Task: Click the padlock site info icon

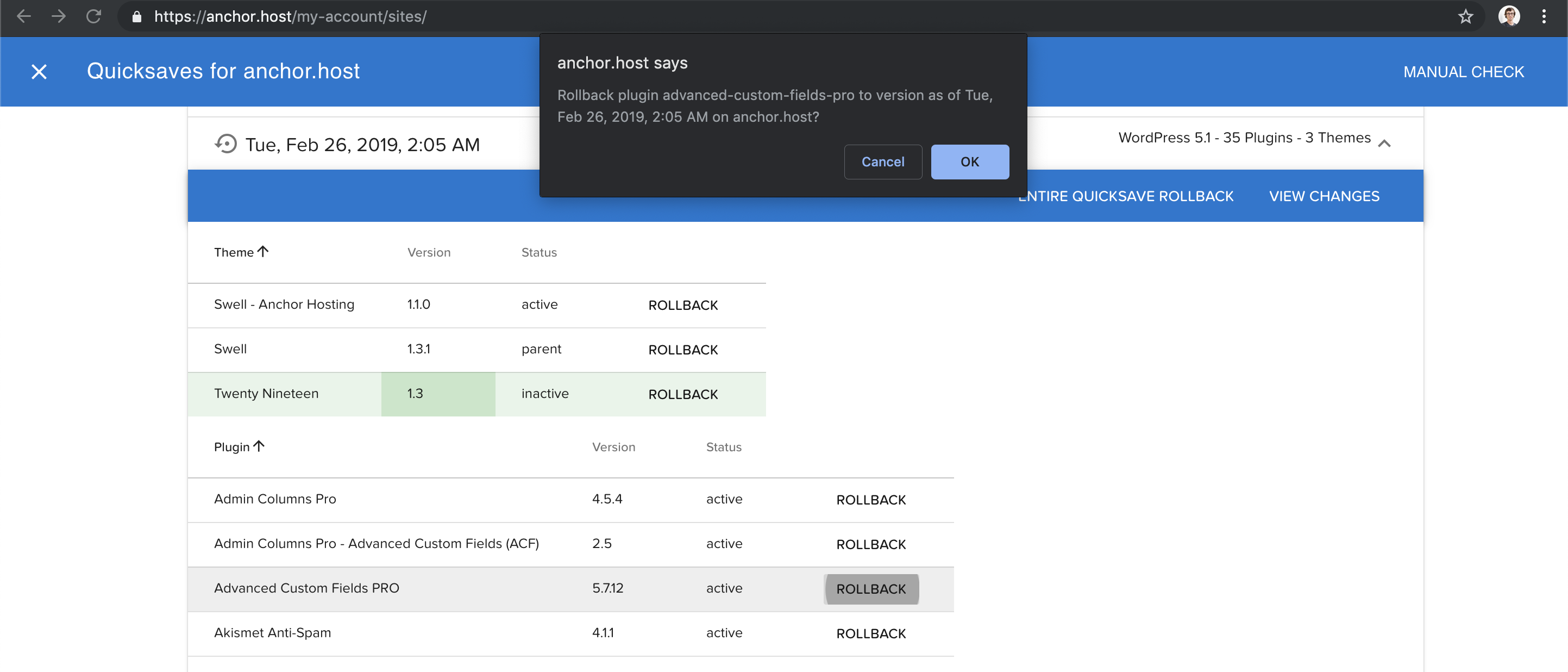Action: (x=137, y=16)
